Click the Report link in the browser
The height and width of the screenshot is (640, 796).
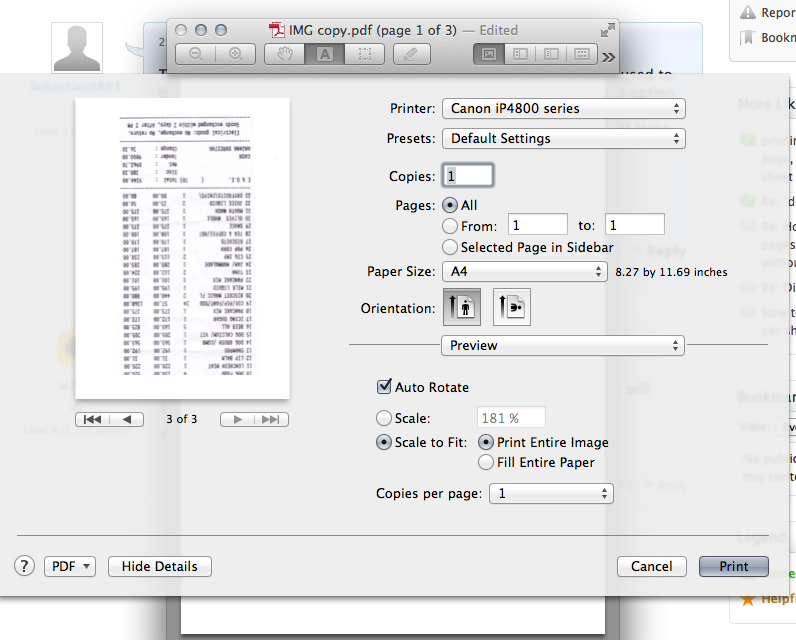[768, 12]
